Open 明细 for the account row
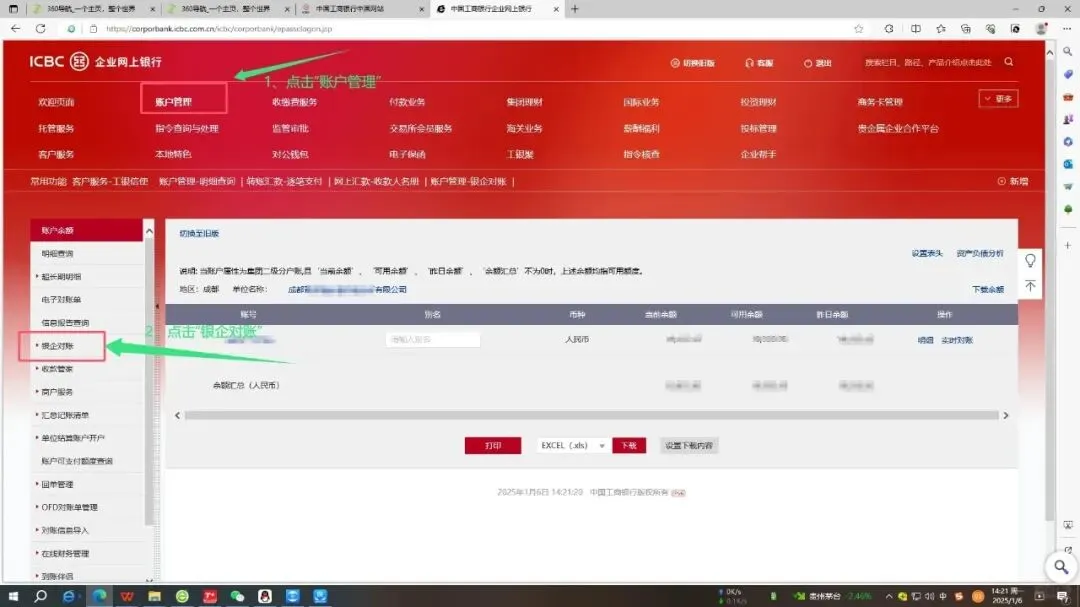Image resolution: width=1080 pixels, height=607 pixels. [x=925, y=340]
